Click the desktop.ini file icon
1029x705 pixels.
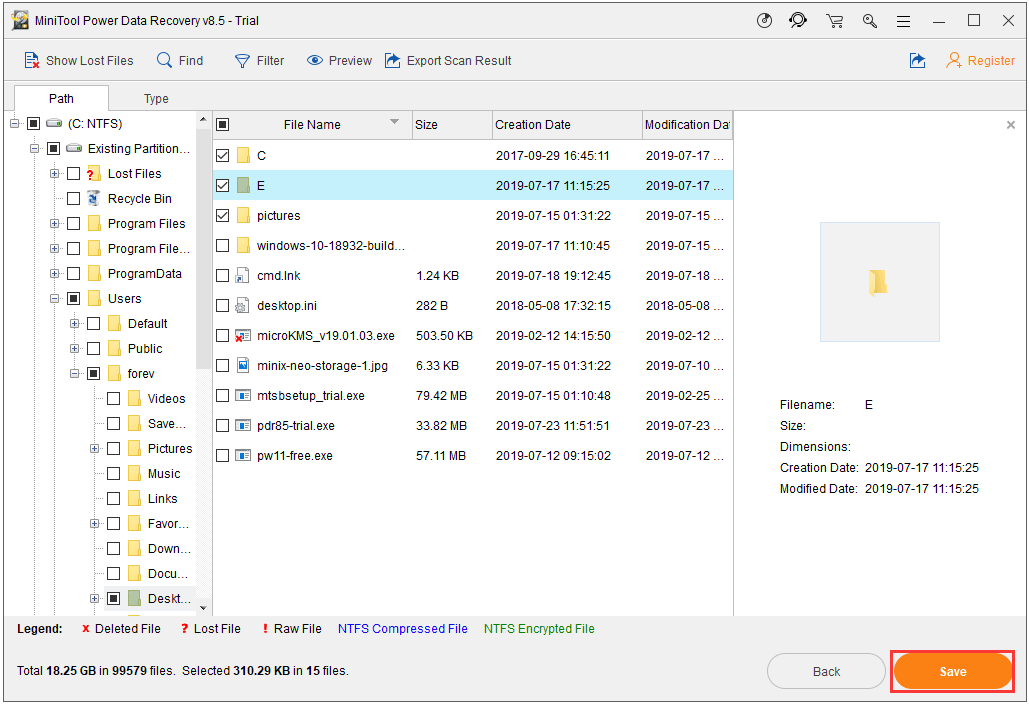[243, 306]
